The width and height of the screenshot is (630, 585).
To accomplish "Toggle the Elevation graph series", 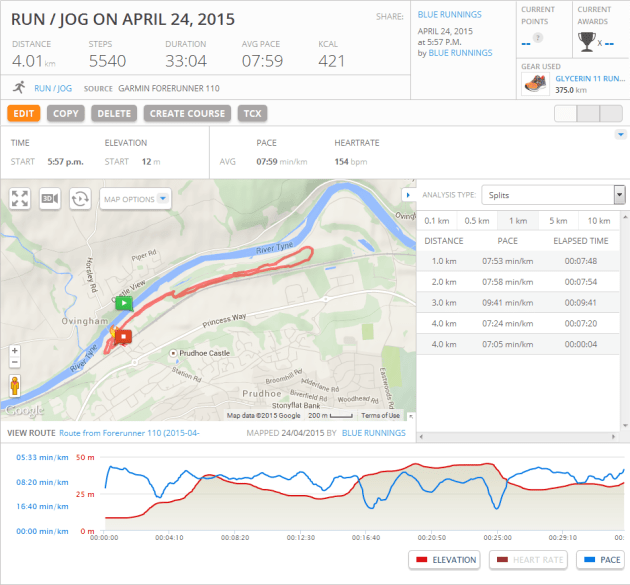I will click(x=444, y=560).
